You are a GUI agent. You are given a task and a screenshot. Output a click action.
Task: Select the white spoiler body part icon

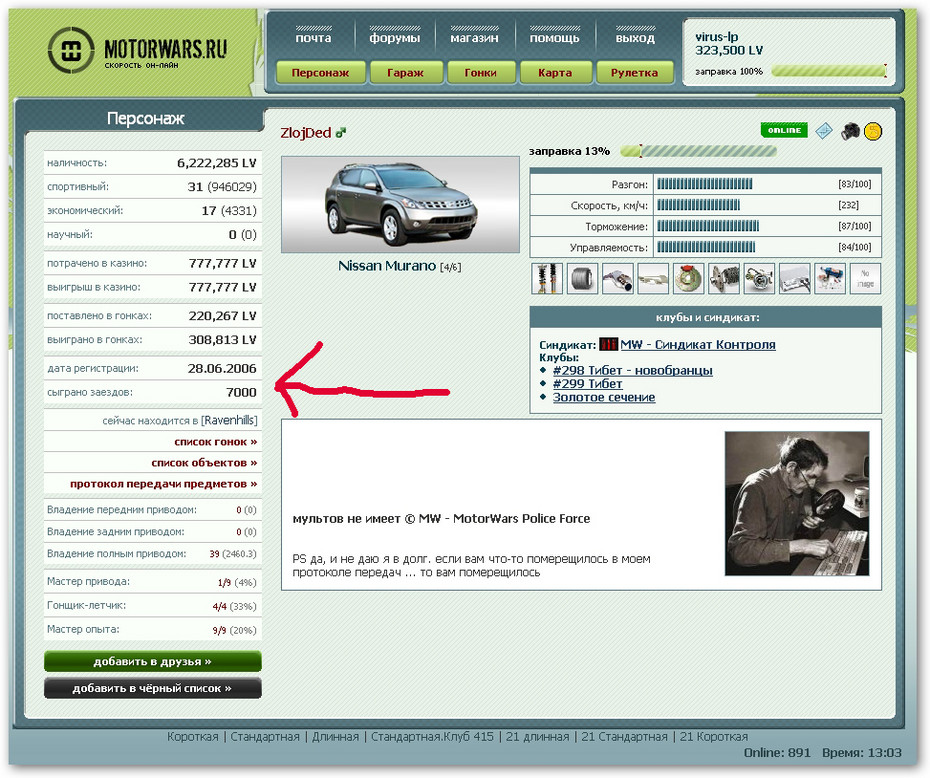point(653,279)
